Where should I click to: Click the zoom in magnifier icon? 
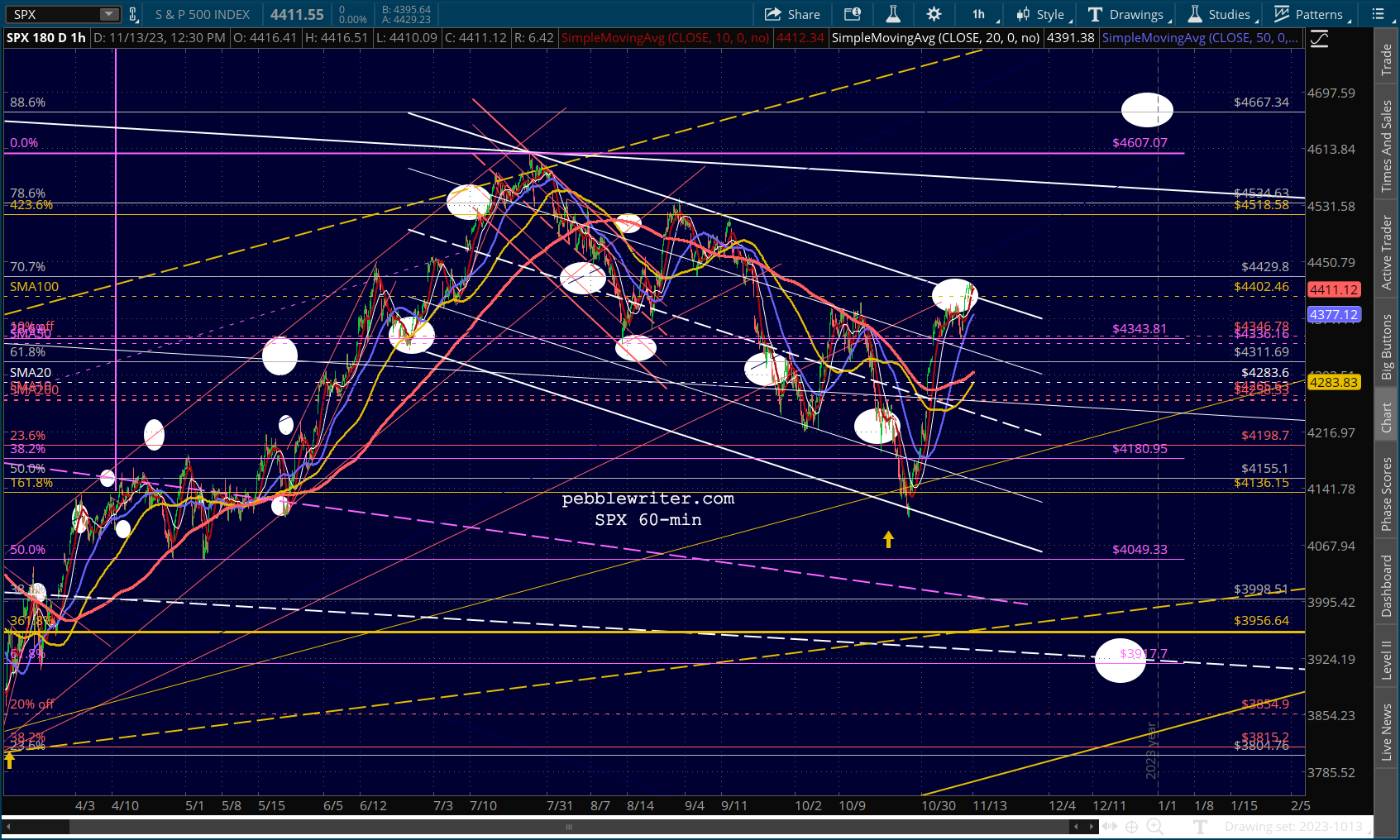pos(1154,826)
